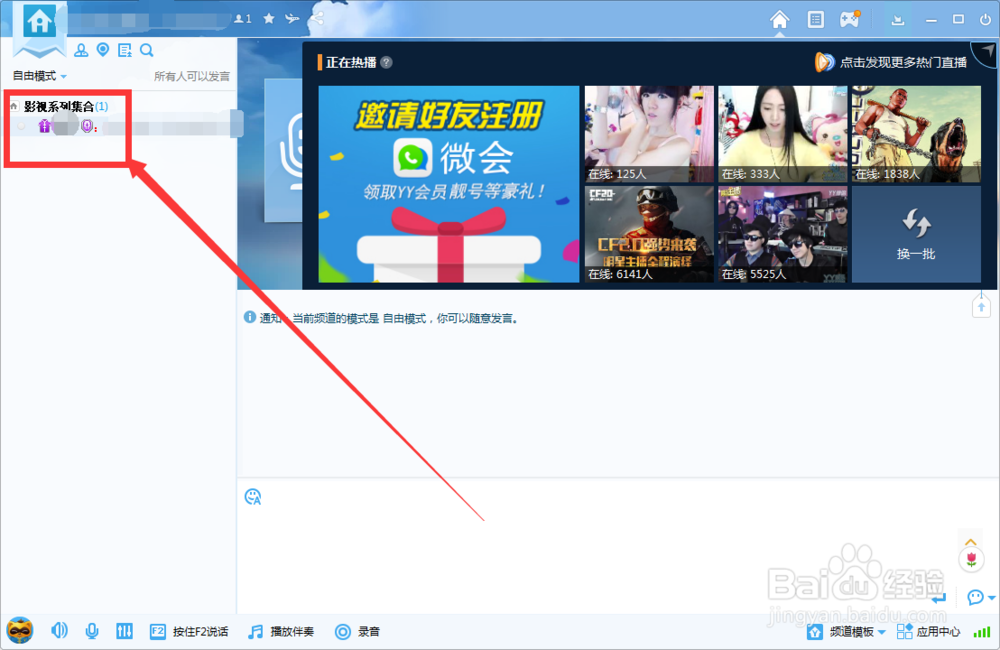Open the YY channel home logo
Screen dimensions: 1000x650
coord(40,23)
